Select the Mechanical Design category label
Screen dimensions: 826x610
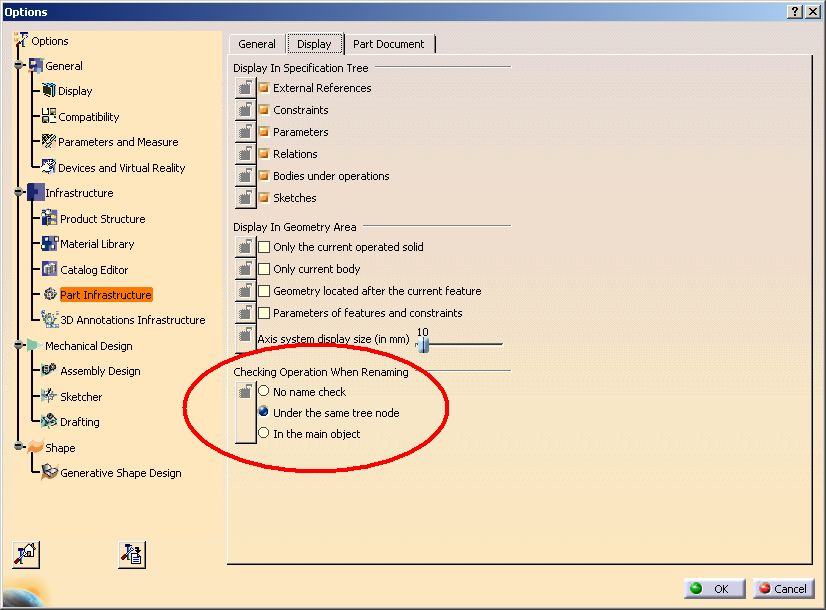[x=88, y=346]
